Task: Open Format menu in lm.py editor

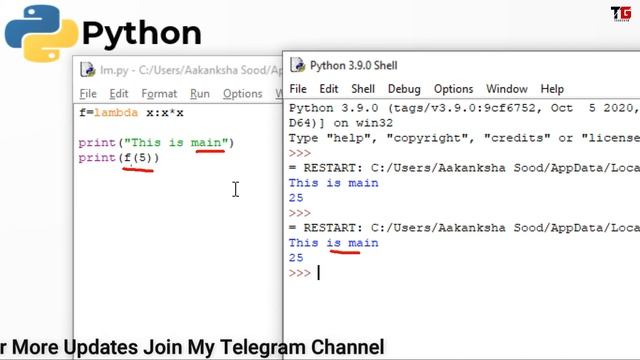Action: (x=159, y=93)
